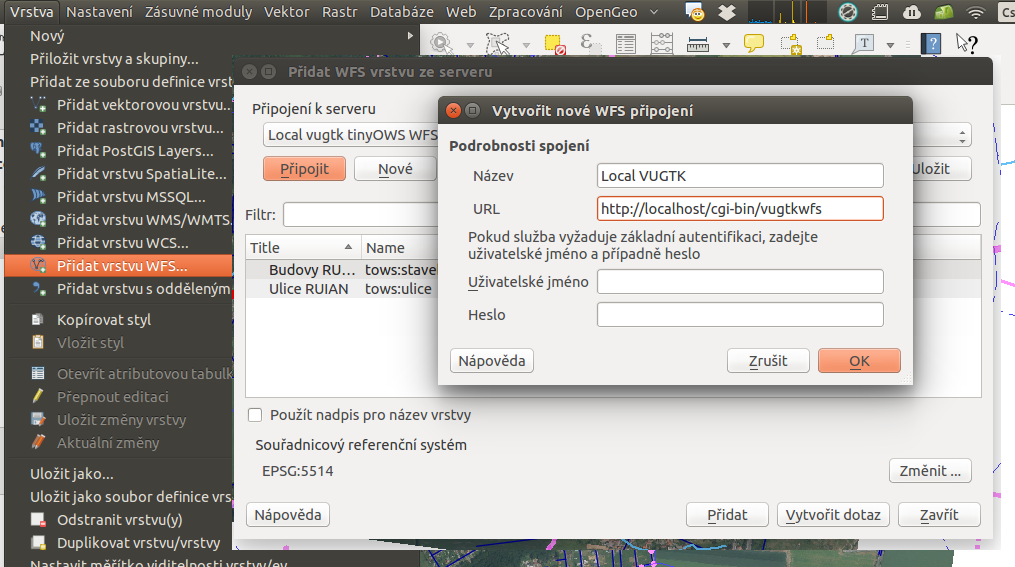This screenshot has width=1015, height=567.
Task: Click the Deselect All Features icon
Action: tap(555, 44)
